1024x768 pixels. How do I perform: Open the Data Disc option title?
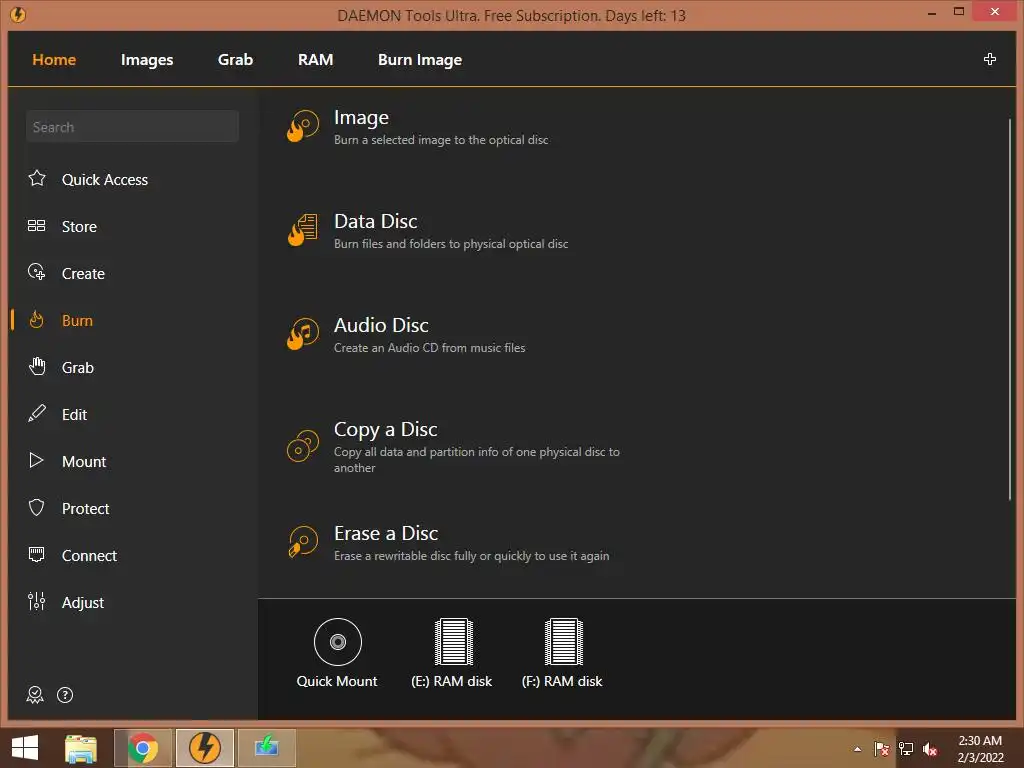376,221
